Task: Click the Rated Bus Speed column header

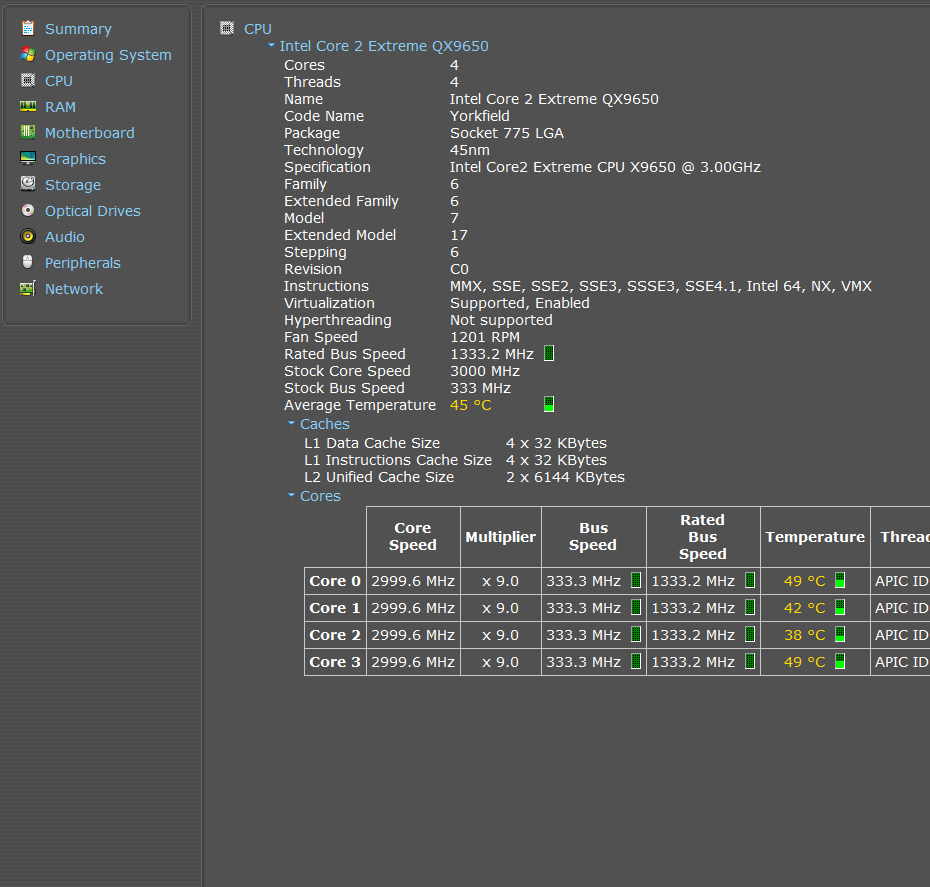Action: tap(703, 537)
